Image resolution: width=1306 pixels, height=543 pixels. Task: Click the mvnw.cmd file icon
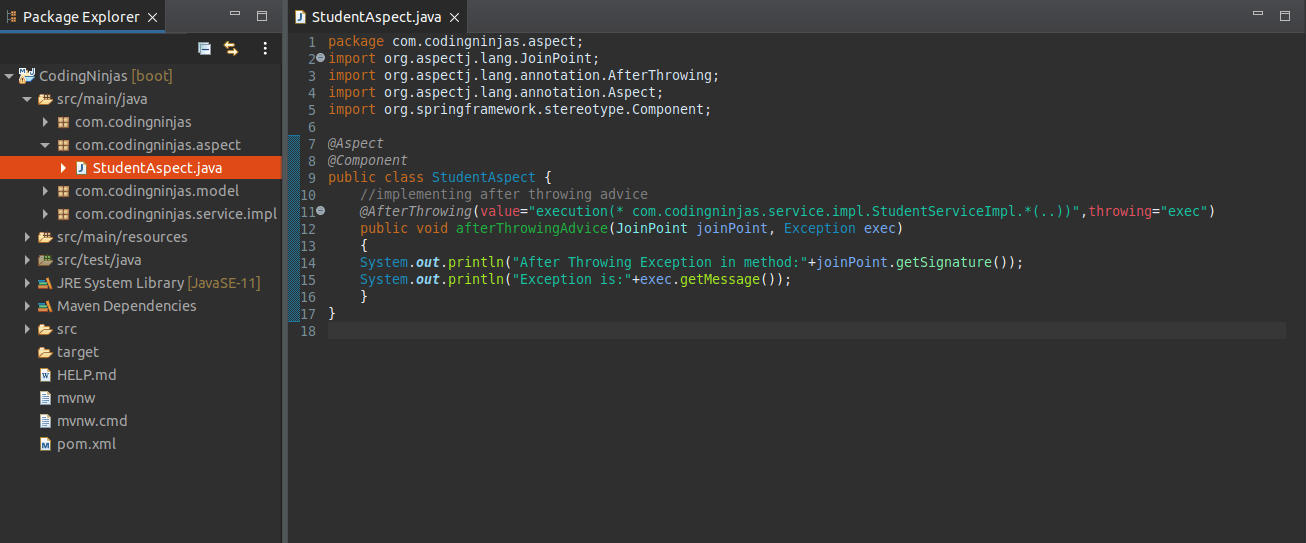click(45, 421)
